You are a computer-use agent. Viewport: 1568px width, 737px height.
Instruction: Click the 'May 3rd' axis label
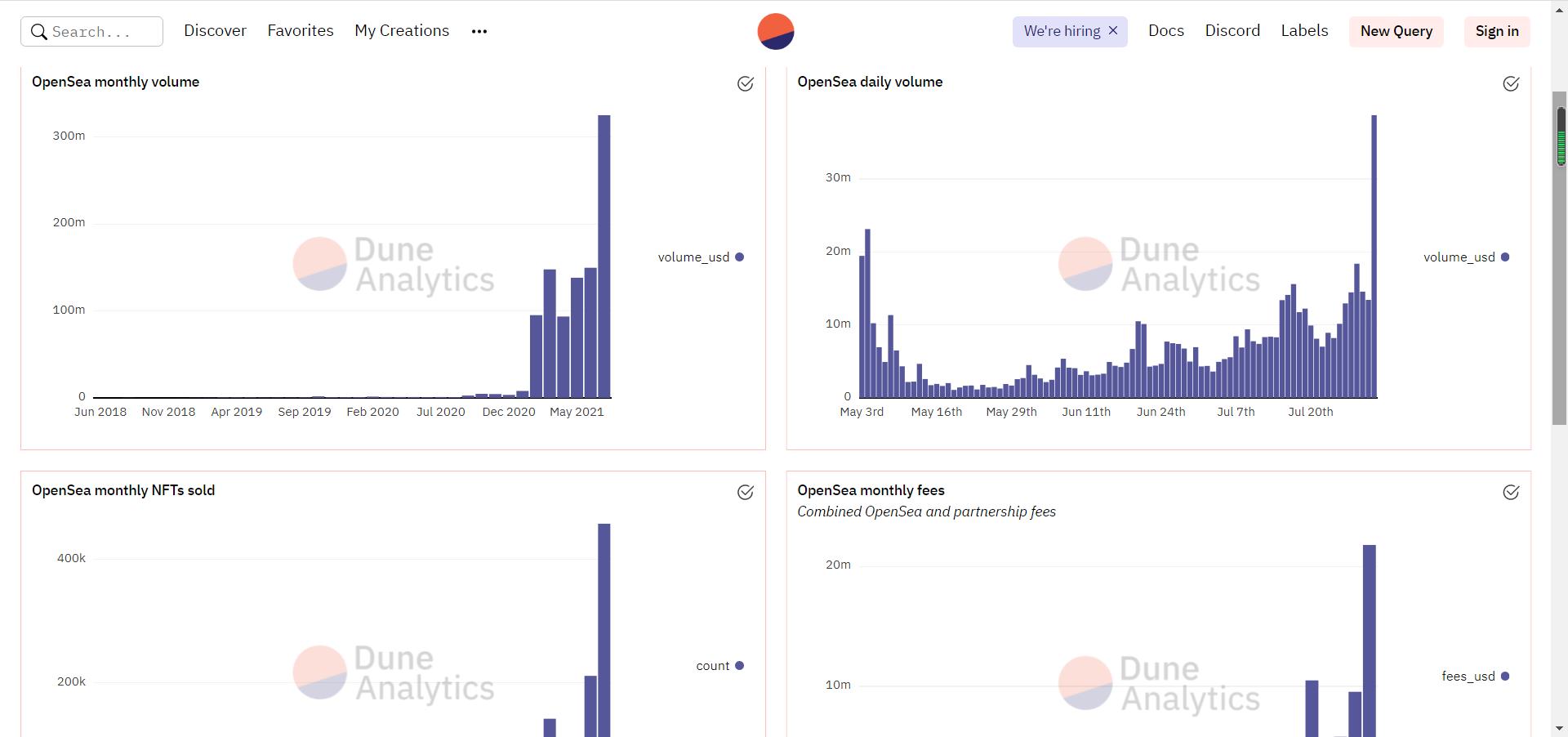(862, 412)
